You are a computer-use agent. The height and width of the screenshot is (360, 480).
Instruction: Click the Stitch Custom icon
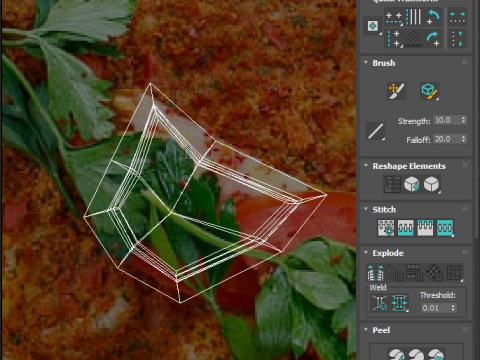445,228
